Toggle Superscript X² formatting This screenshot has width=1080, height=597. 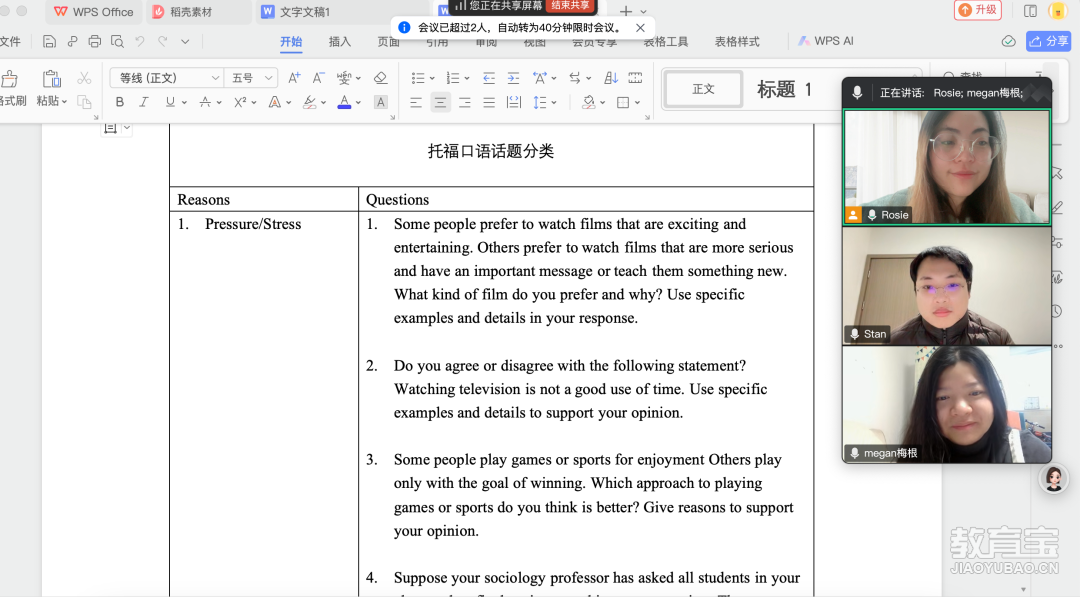coord(240,102)
